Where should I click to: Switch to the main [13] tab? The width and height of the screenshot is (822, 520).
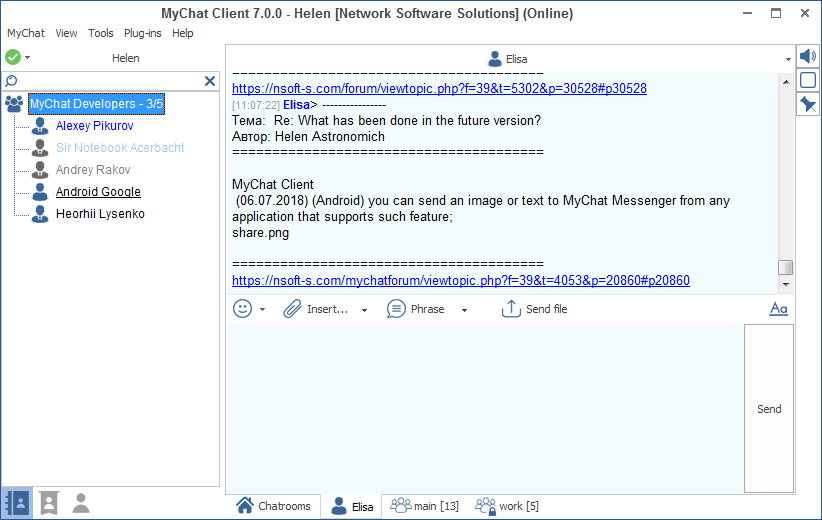(x=424, y=506)
